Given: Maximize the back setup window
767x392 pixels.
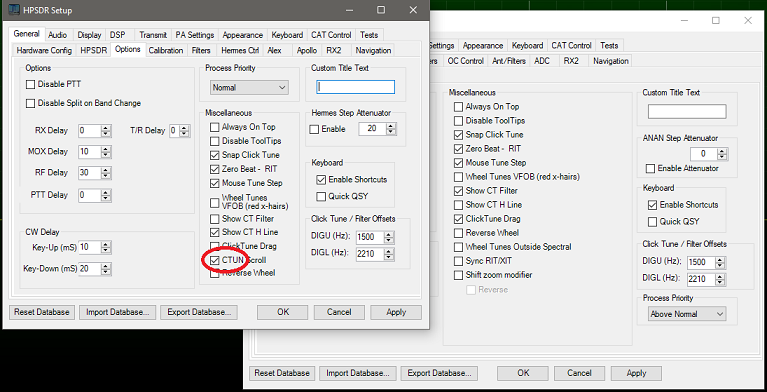Looking at the screenshot, I should 716,21.
